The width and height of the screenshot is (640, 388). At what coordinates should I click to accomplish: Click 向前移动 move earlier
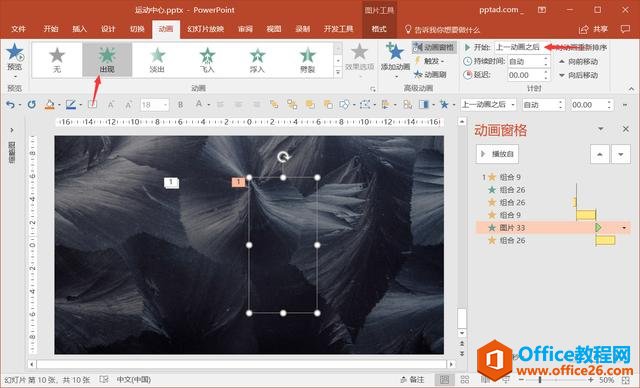tap(578, 62)
